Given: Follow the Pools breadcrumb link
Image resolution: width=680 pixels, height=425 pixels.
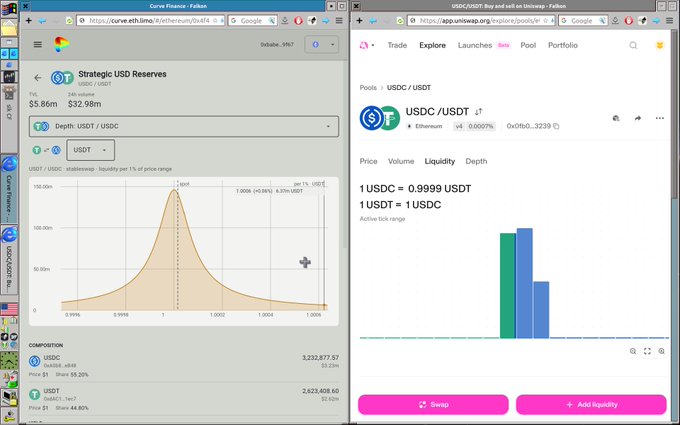Looking at the screenshot, I should (368, 88).
